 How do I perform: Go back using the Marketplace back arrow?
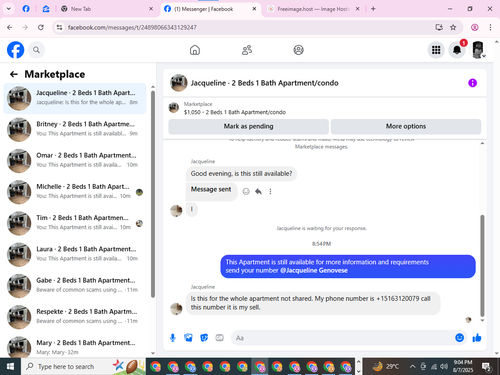click(x=14, y=74)
